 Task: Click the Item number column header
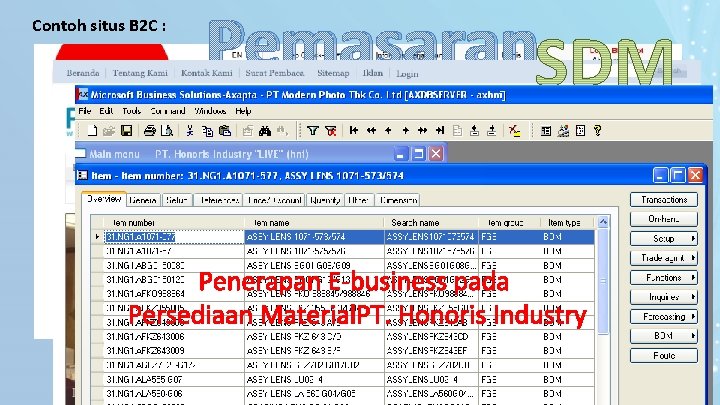tap(174, 223)
